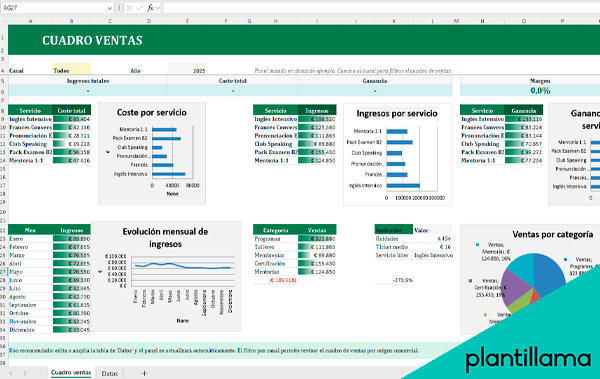Select the Margen value 0,0% cell
The image size is (600, 379).
point(540,91)
